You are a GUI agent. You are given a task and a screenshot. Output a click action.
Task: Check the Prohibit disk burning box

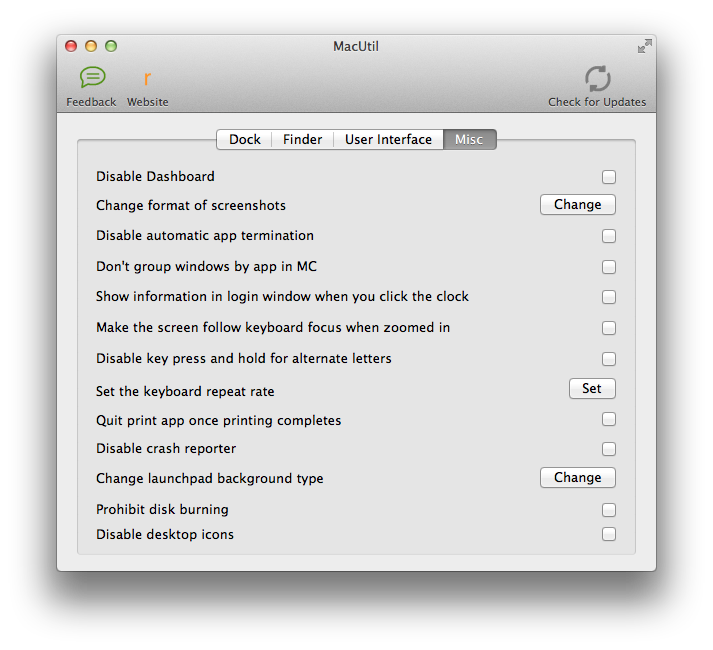click(609, 510)
